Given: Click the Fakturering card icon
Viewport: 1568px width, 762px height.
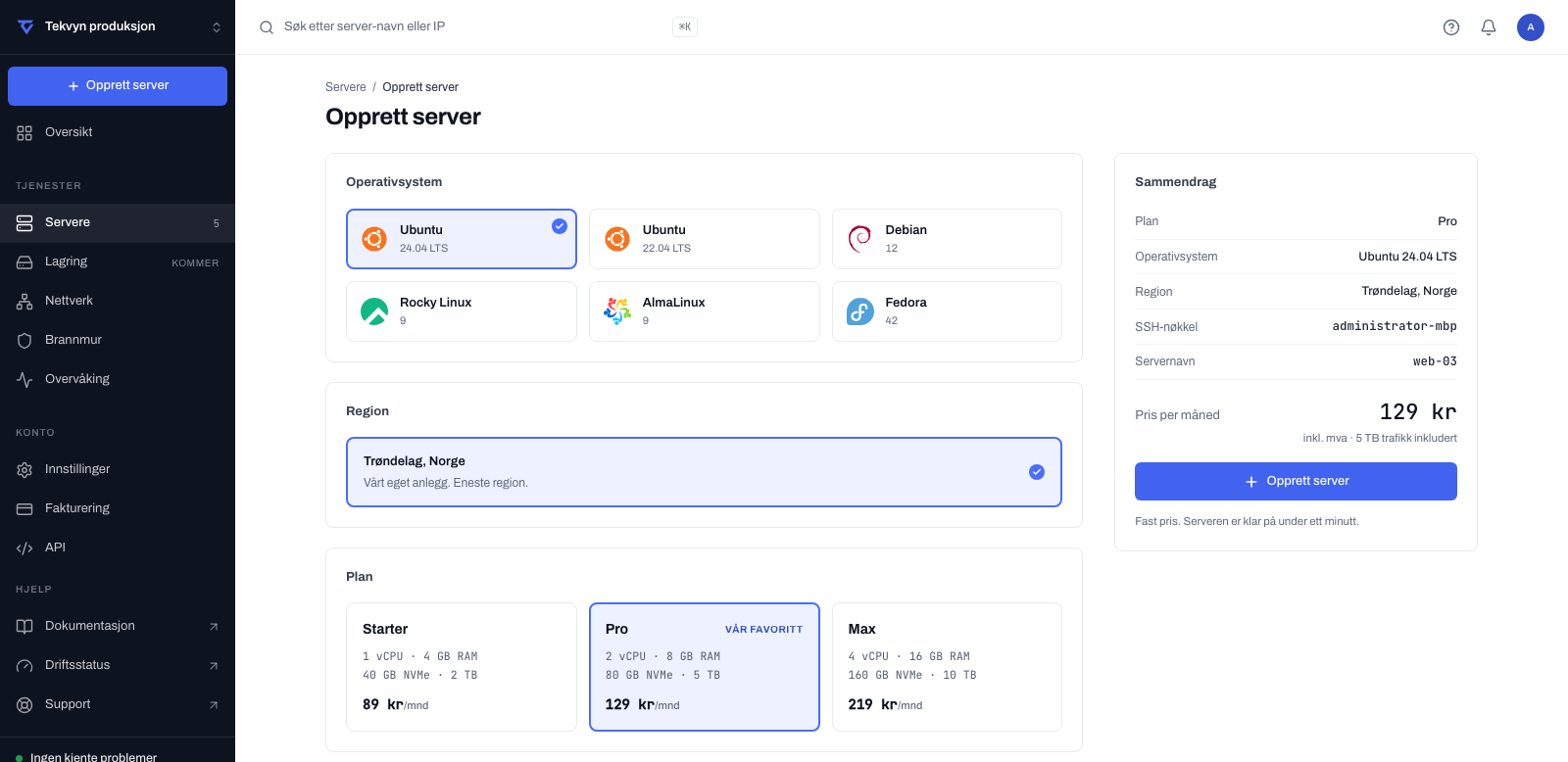Looking at the screenshot, I should pyautogui.click(x=24, y=509).
